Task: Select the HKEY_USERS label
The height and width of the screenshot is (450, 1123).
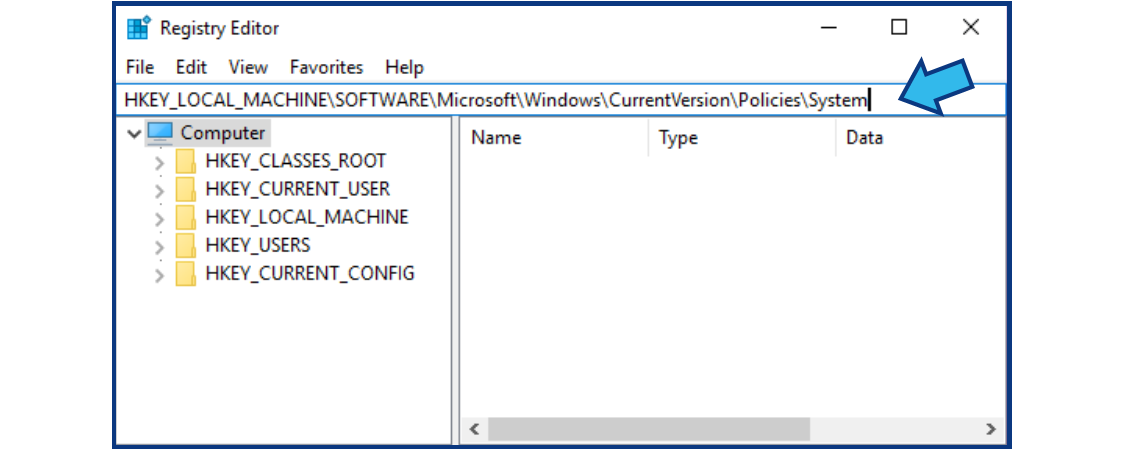Action: tap(258, 245)
